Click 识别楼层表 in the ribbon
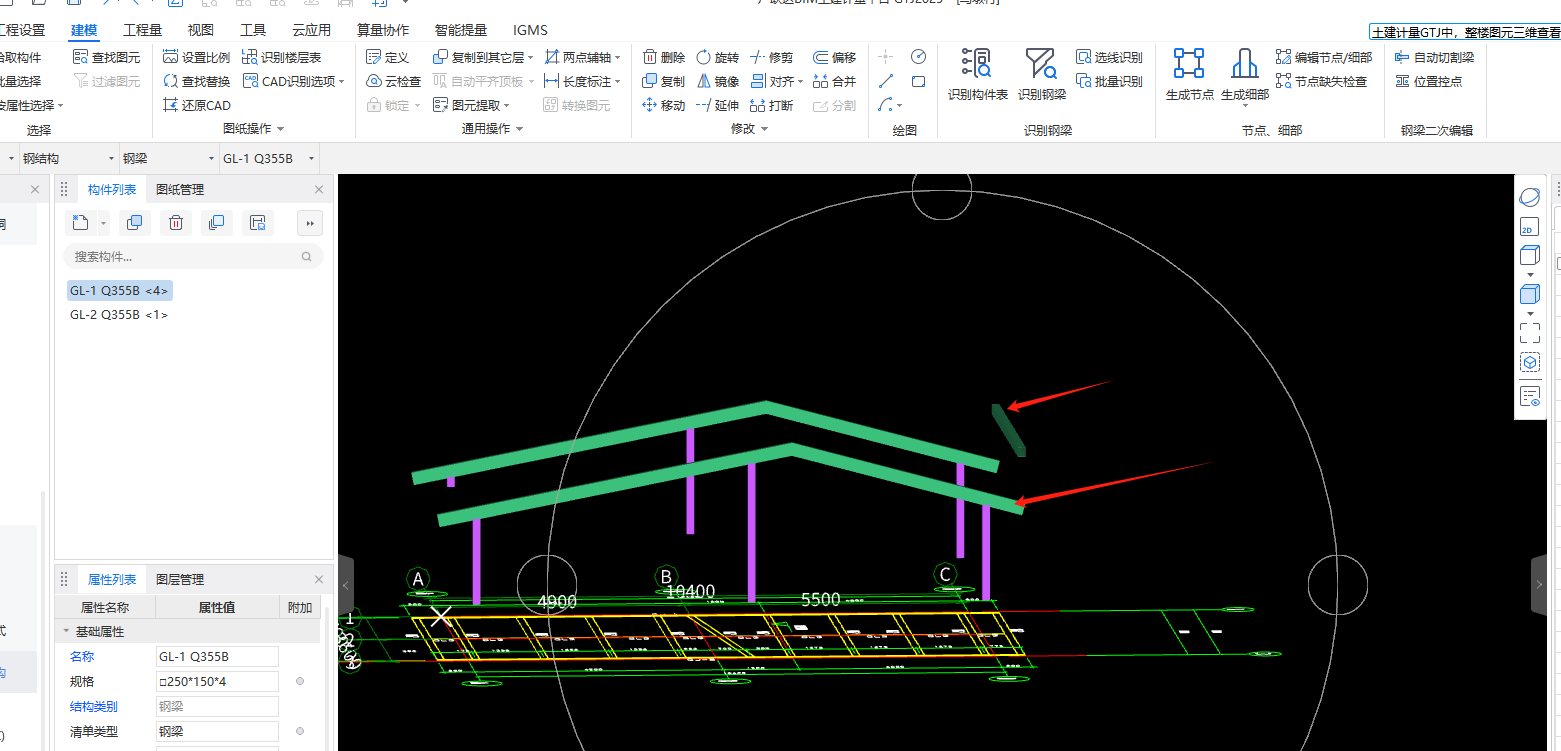This screenshot has width=1561, height=751. pyautogui.click(x=282, y=58)
